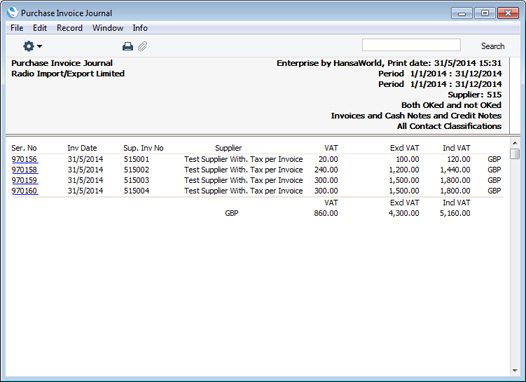Open invoice 970160 link

point(24,191)
